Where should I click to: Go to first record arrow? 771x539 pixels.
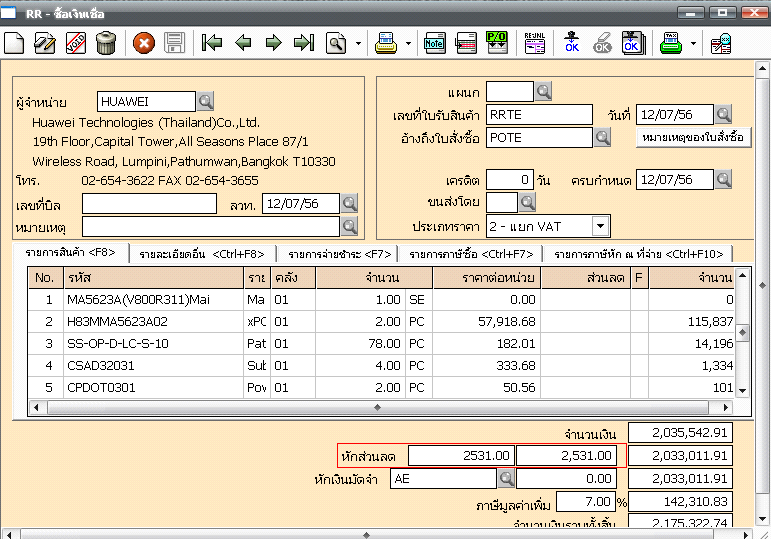[211, 43]
